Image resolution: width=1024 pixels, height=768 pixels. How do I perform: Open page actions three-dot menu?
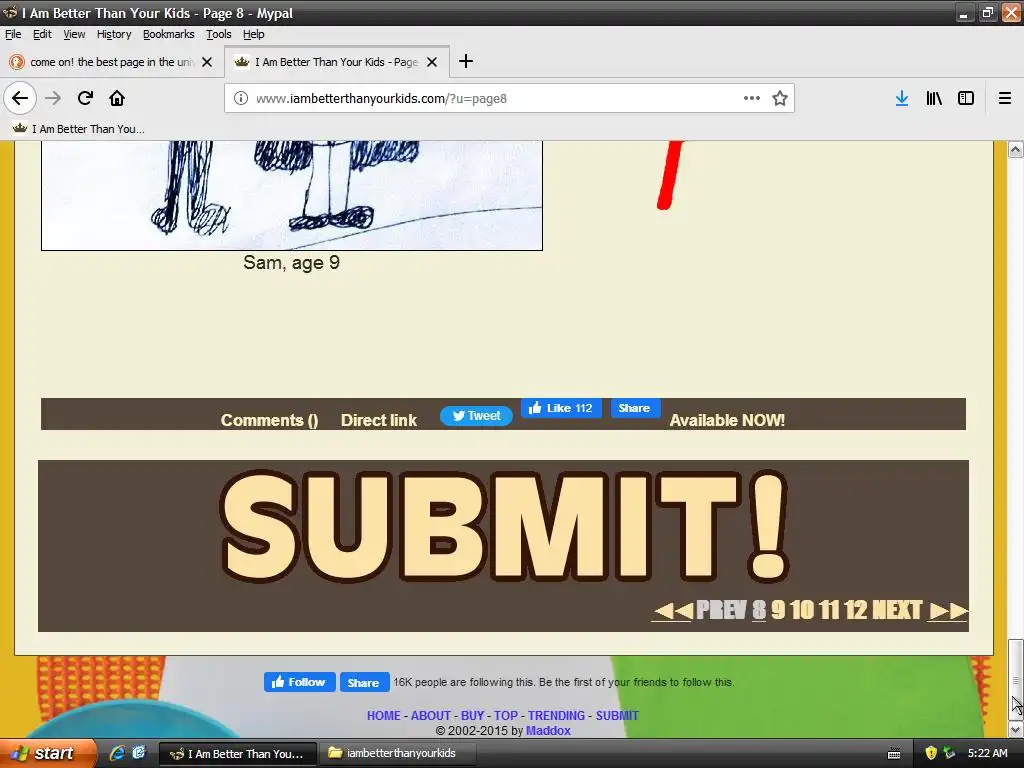(752, 98)
